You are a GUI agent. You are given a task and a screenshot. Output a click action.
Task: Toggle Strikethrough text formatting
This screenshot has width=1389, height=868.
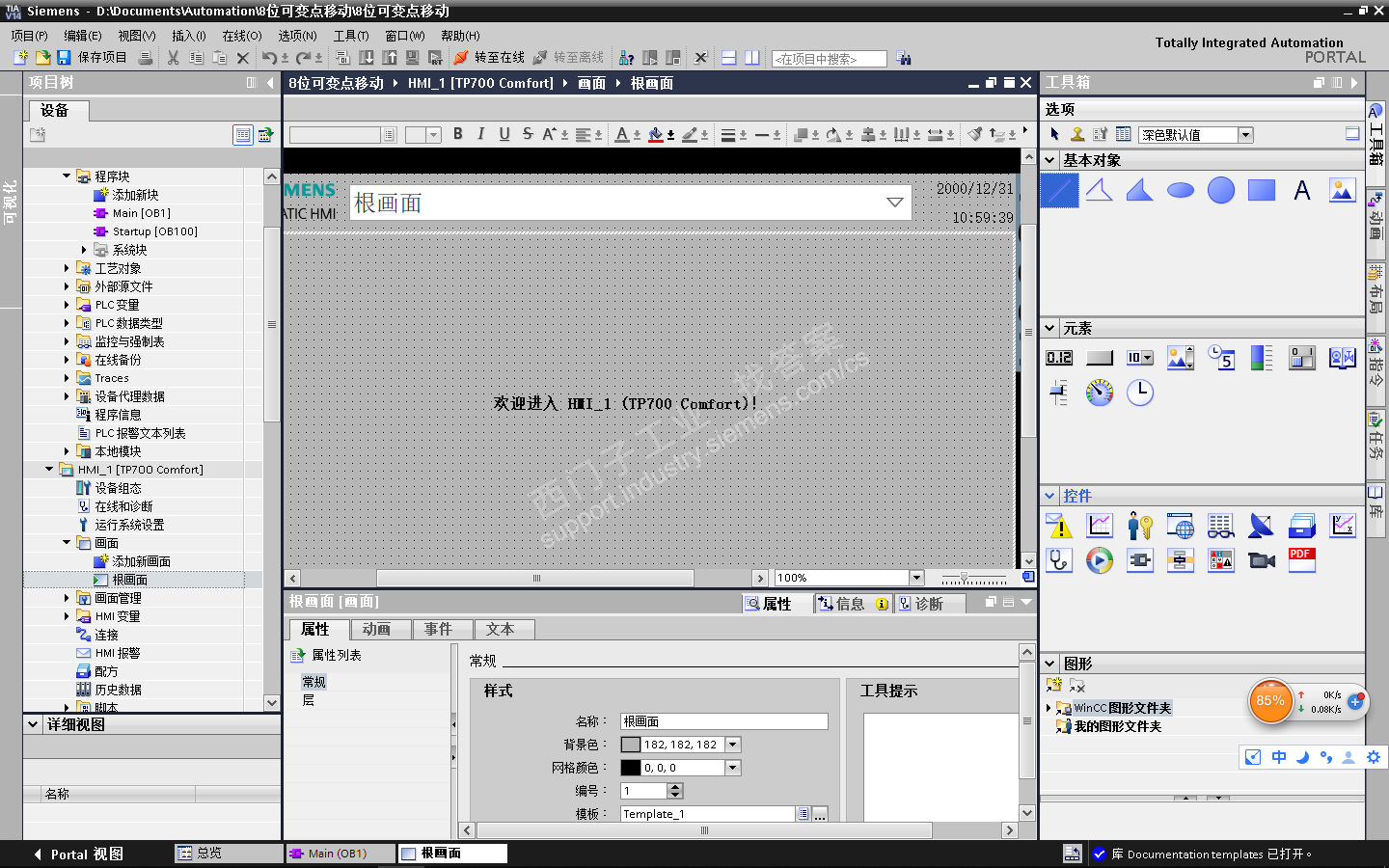[528, 134]
